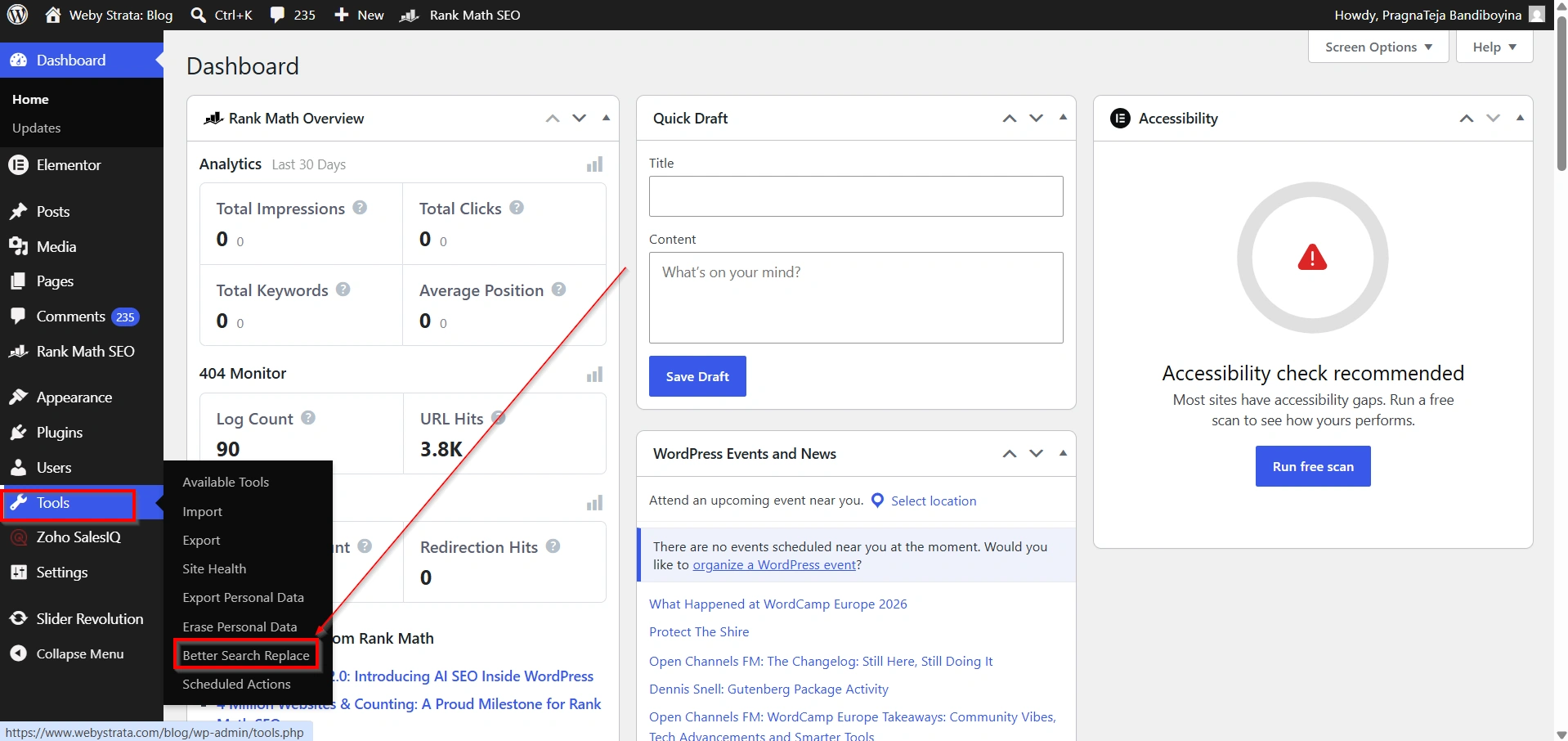Image resolution: width=1568 pixels, height=741 pixels.
Task: Open the Media library icon
Action: point(18,246)
